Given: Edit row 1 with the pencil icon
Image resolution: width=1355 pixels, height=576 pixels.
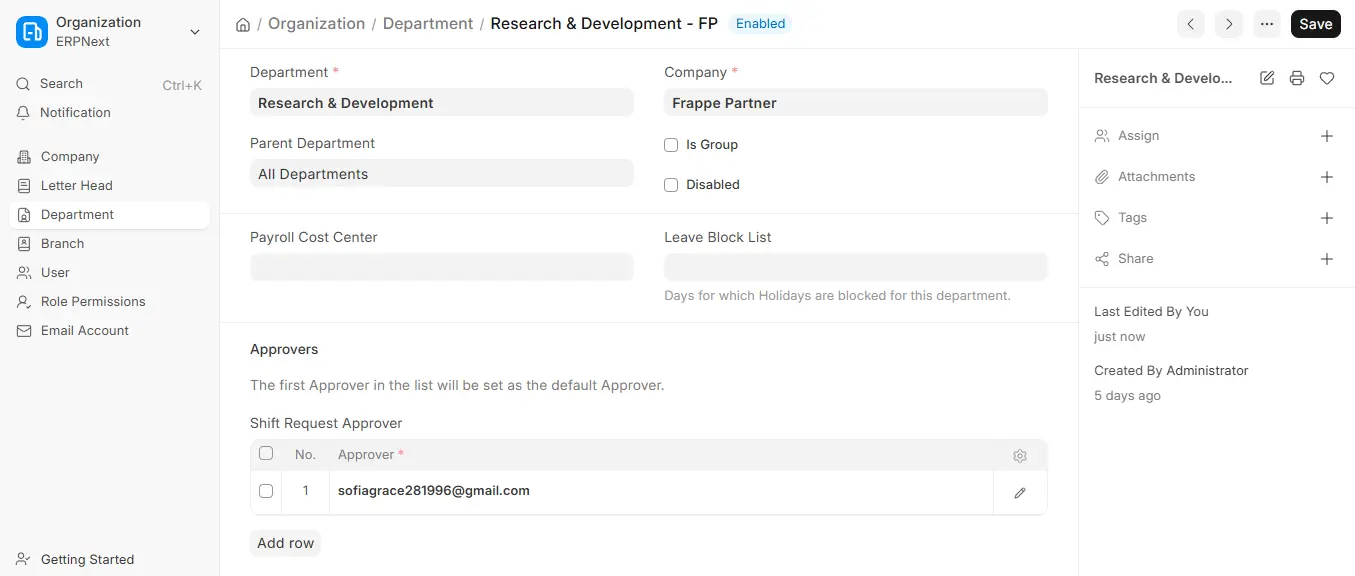Looking at the screenshot, I should click(1020, 493).
